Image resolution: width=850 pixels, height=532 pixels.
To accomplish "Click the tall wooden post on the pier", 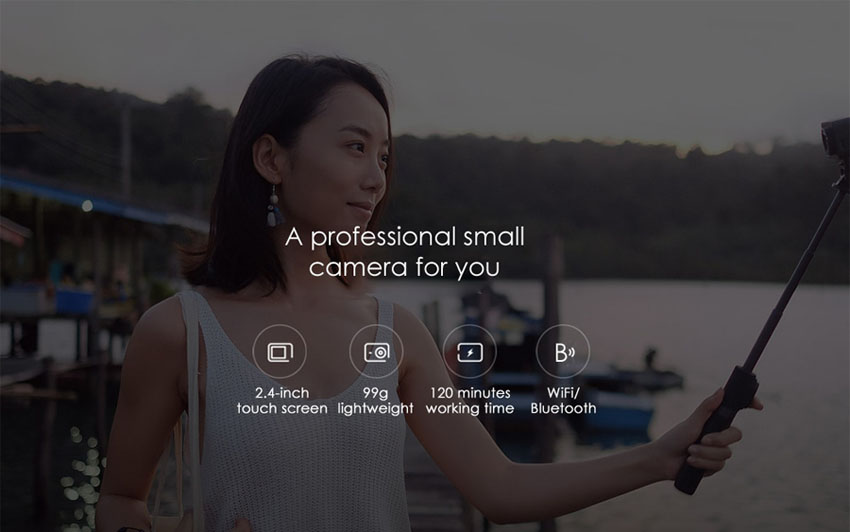I will pyautogui.click(x=553, y=290).
